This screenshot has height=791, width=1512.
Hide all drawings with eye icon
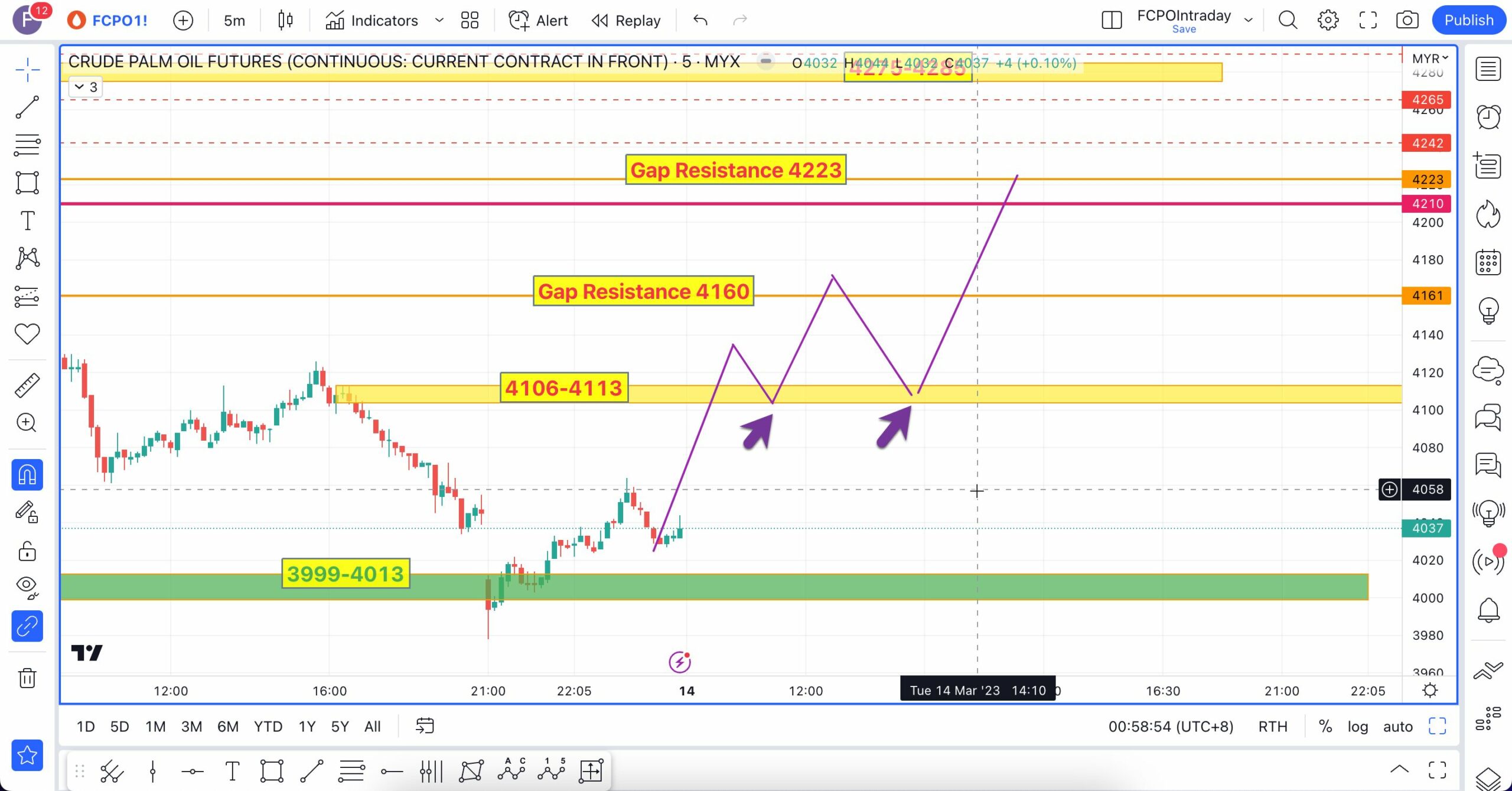[x=27, y=585]
